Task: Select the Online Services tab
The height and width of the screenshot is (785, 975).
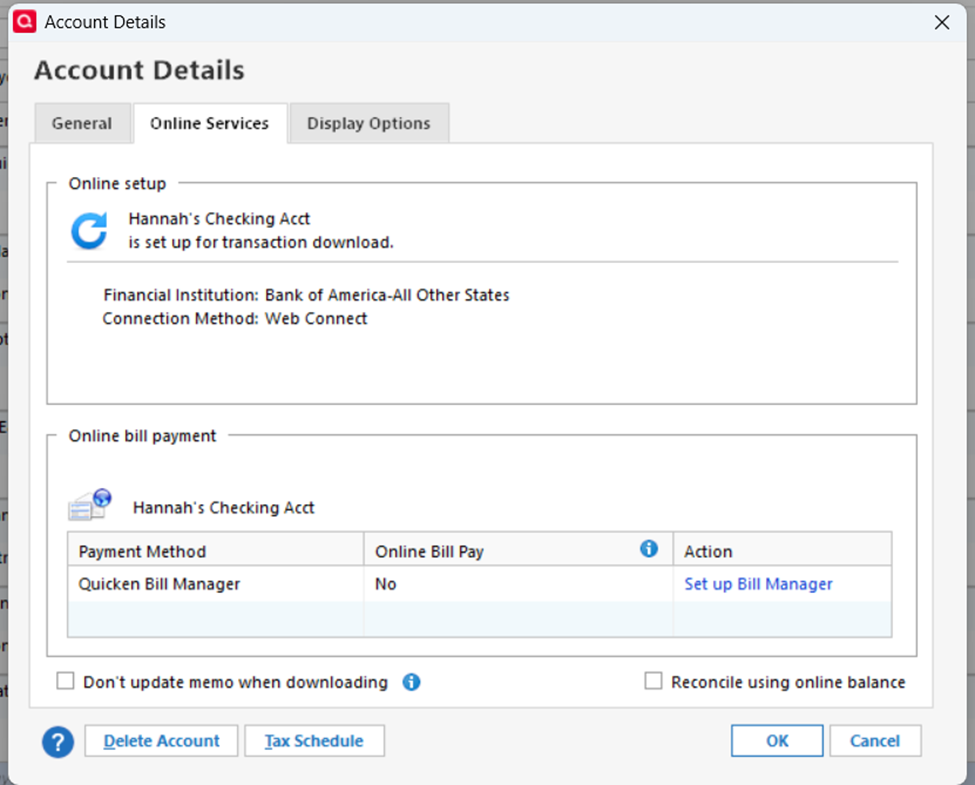Action: tap(209, 124)
